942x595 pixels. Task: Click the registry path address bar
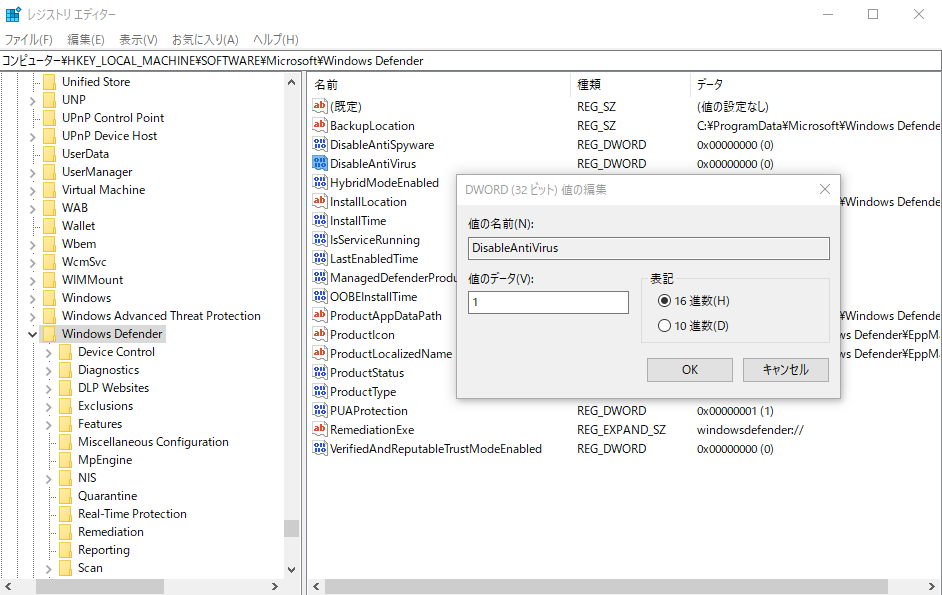(471, 61)
